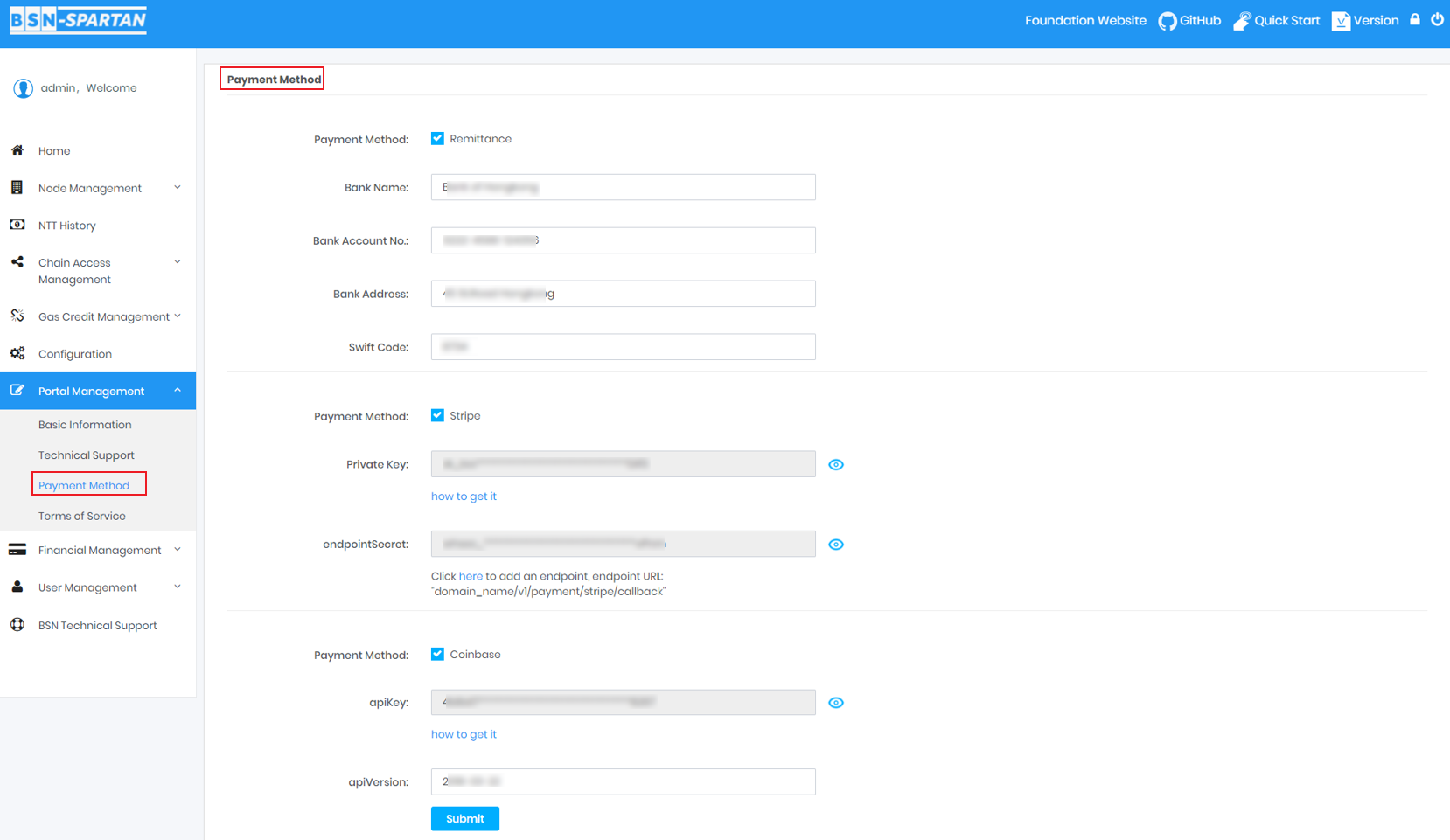Open the apiKey 'how to get it' link
Viewport: 1450px width, 840px height.
coord(464,733)
